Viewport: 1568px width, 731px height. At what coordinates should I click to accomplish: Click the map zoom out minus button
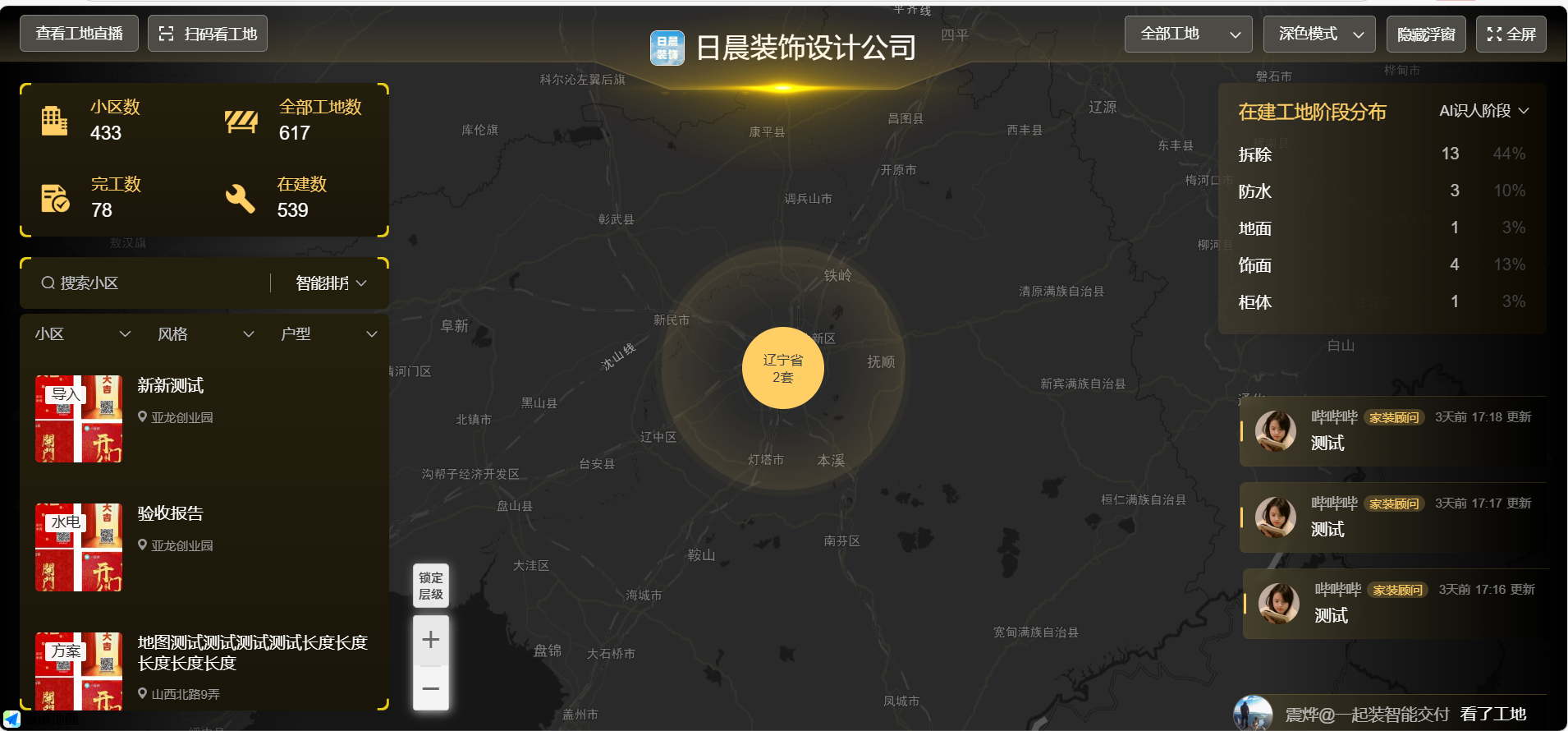[x=431, y=689]
